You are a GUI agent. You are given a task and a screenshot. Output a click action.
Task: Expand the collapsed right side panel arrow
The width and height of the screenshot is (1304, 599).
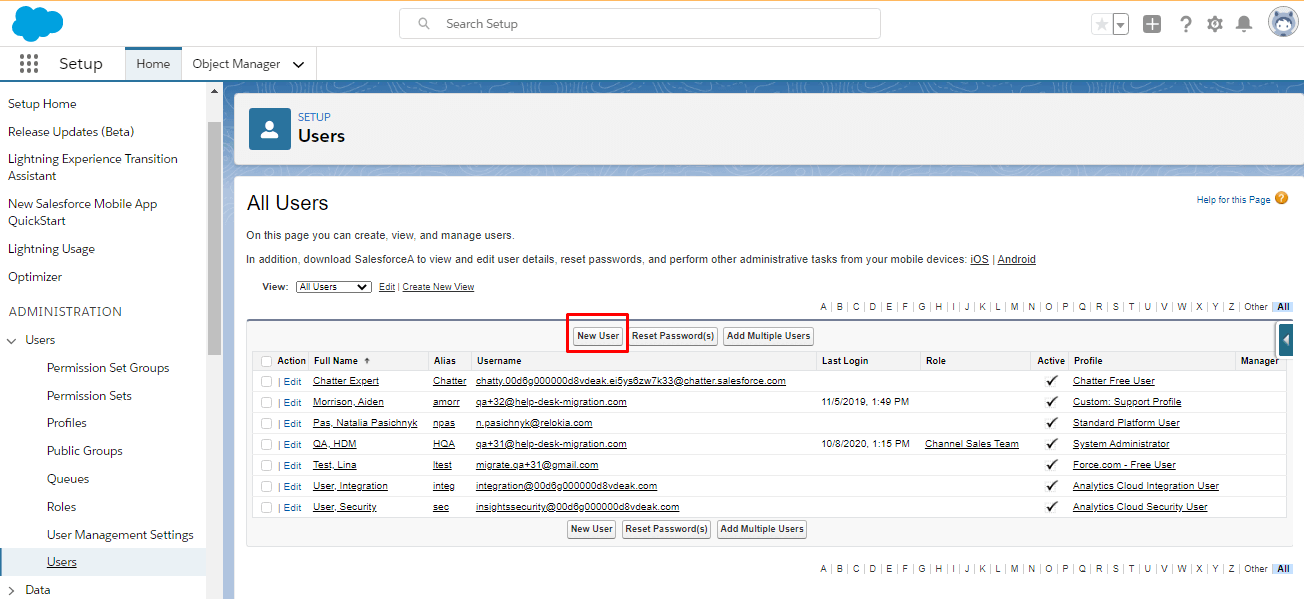point(1286,340)
